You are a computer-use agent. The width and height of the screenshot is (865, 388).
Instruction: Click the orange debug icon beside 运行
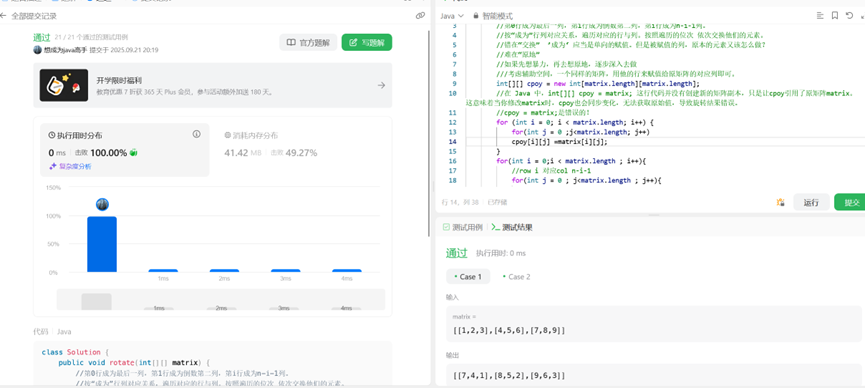click(x=781, y=203)
